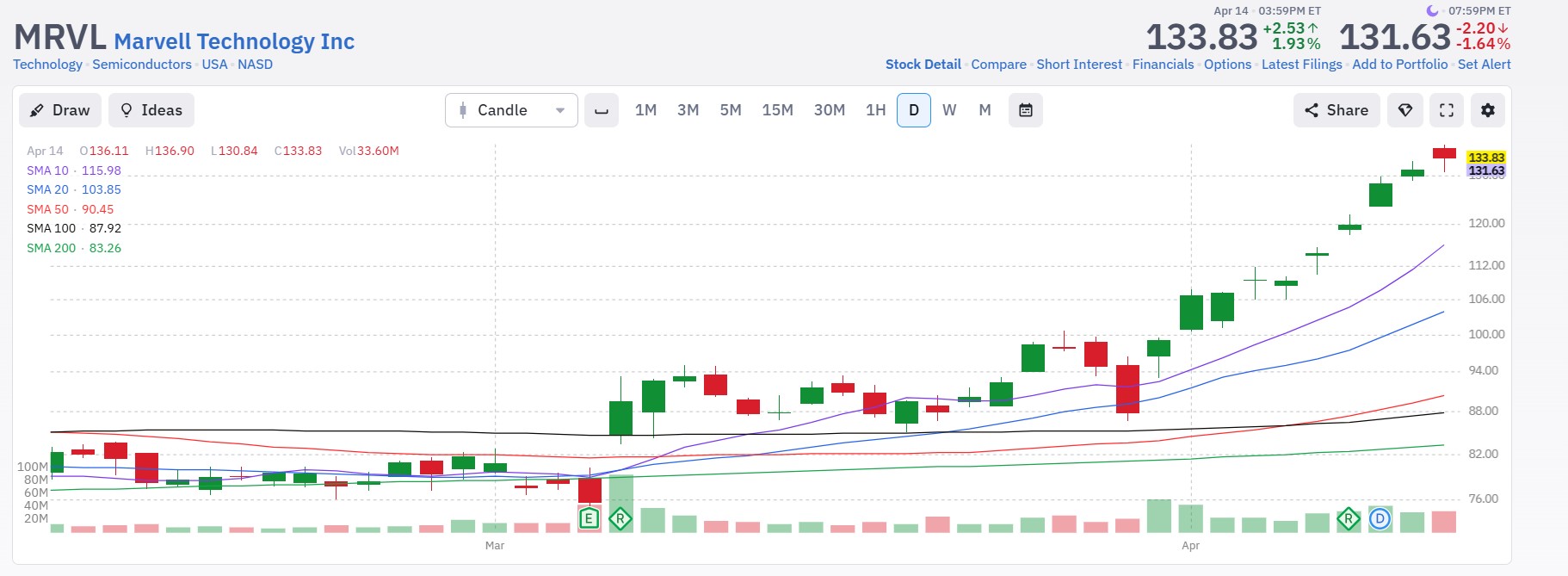Enter fullscreen chart mode
The height and width of the screenshot is (576, 1568).
point(1446,110)
